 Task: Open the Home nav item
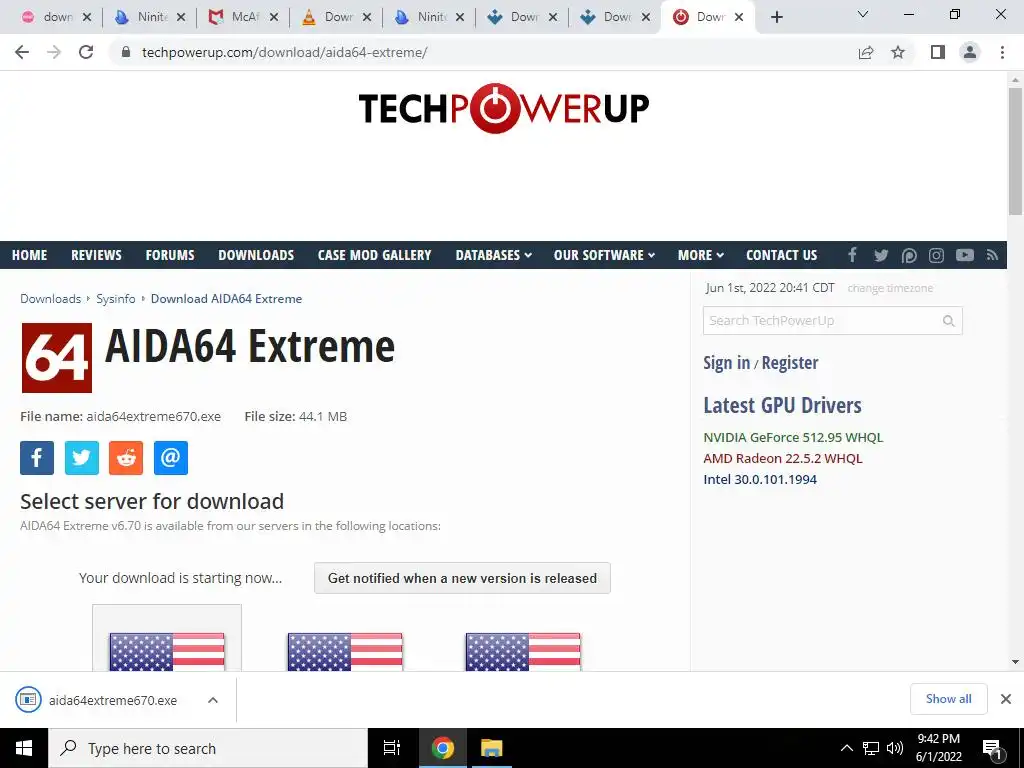point(29,255)
